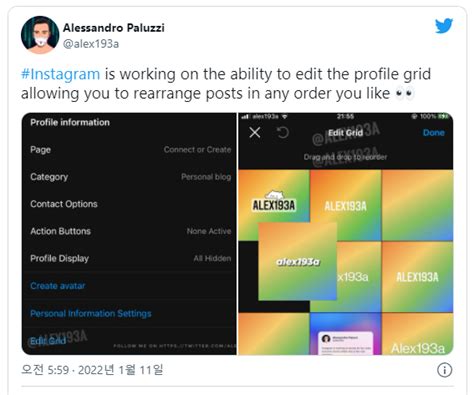474x395 pixels.
Task: Open Action Buttons None Active row
Action: point(130,231)
